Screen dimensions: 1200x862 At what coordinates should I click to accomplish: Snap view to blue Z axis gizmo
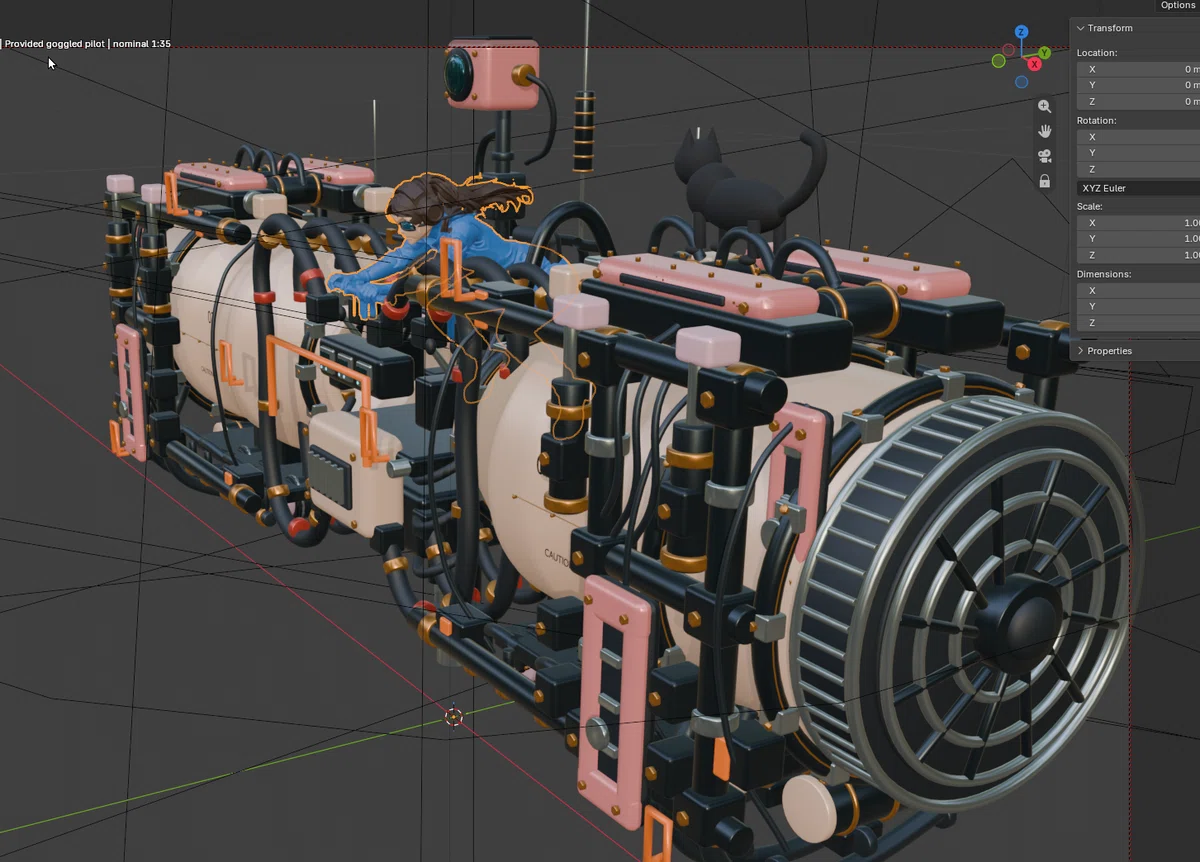click(x=1021, y=33)
